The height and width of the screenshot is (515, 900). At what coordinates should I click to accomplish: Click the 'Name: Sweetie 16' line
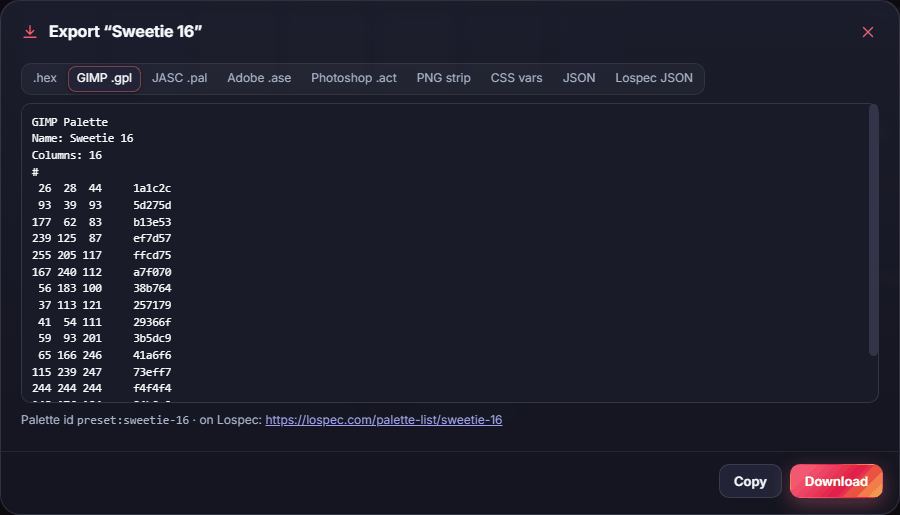coord(82,138)
